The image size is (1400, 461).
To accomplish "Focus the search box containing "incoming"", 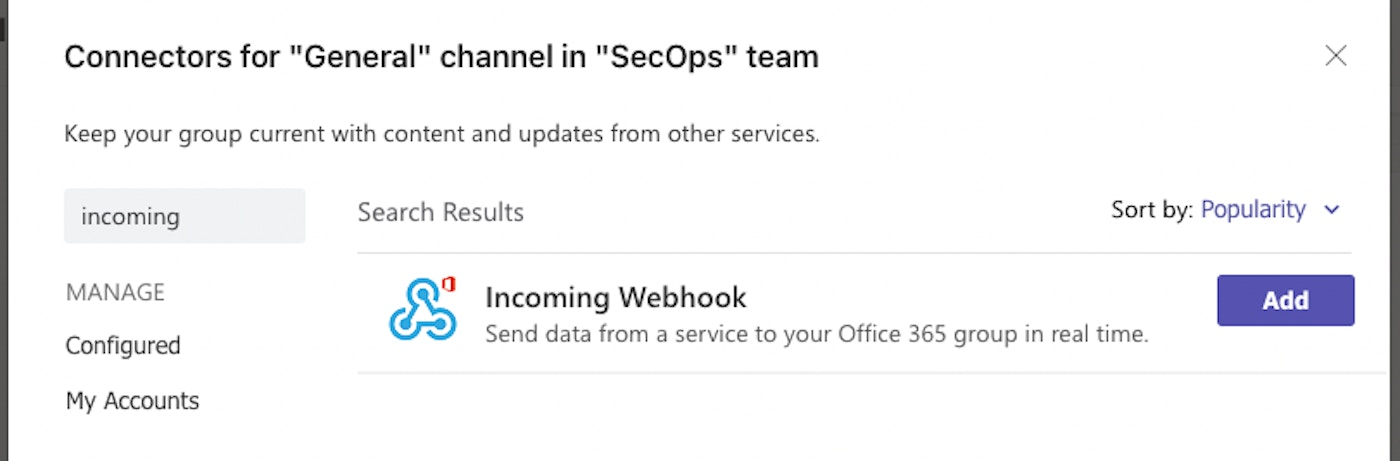I will coord(184,216).
